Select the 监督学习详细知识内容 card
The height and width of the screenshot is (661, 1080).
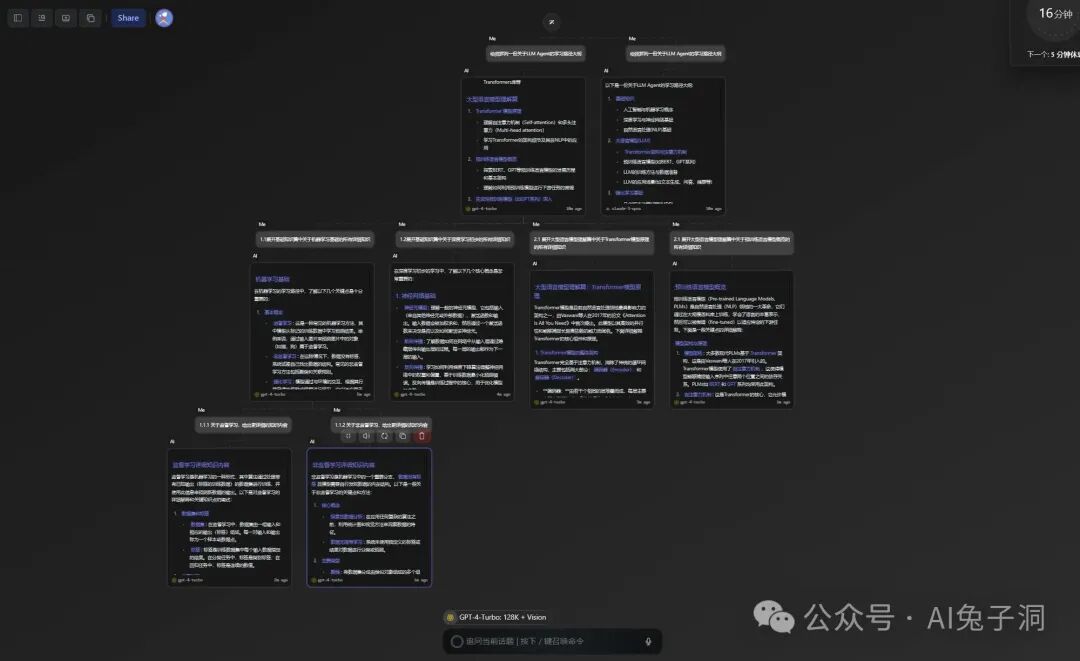point(229,517)
